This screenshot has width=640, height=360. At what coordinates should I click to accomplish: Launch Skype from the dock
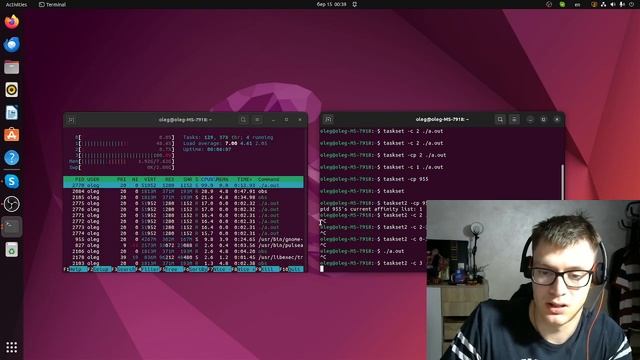pyautogui.click(x=11, y=181)
